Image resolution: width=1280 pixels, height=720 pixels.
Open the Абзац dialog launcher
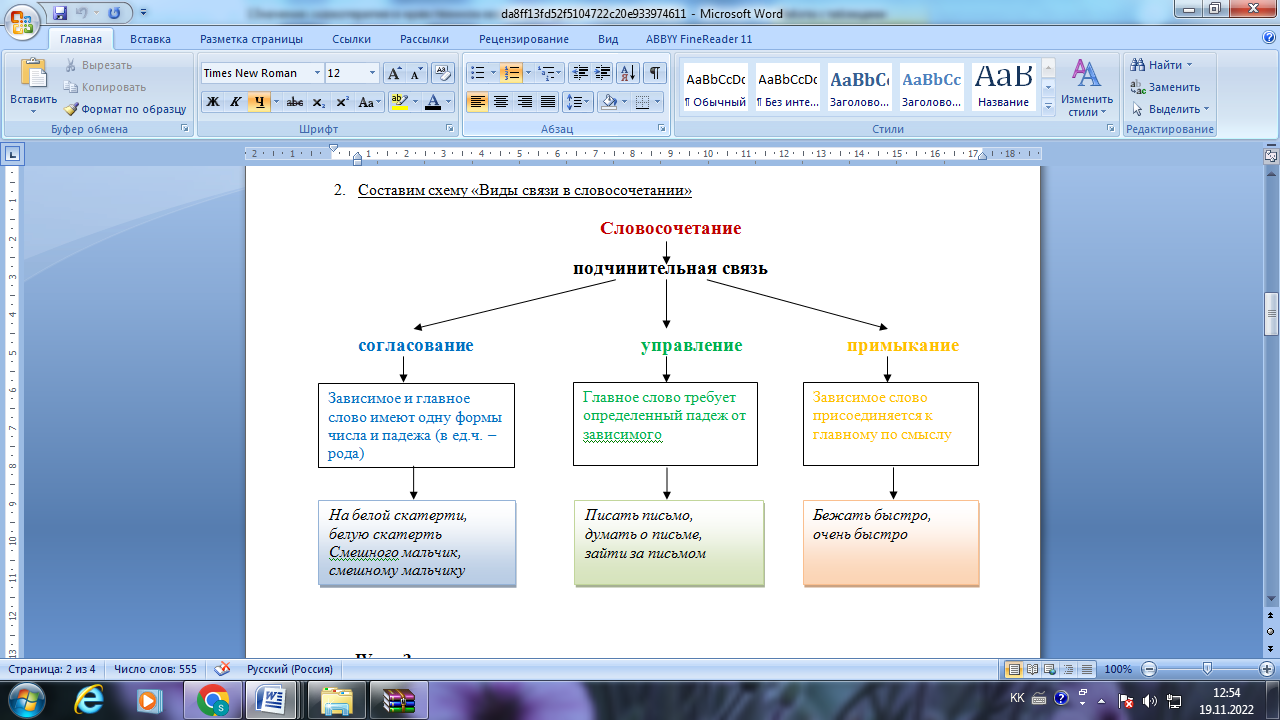pyautogui.click(x=661, y=129)
